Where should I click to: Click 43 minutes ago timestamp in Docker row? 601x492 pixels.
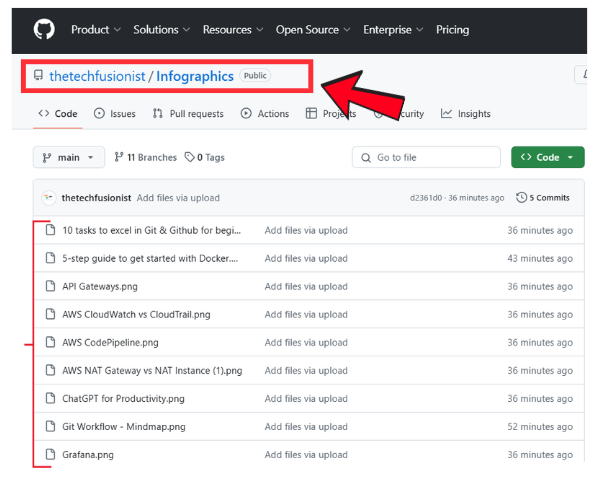[x=540, y=259]
